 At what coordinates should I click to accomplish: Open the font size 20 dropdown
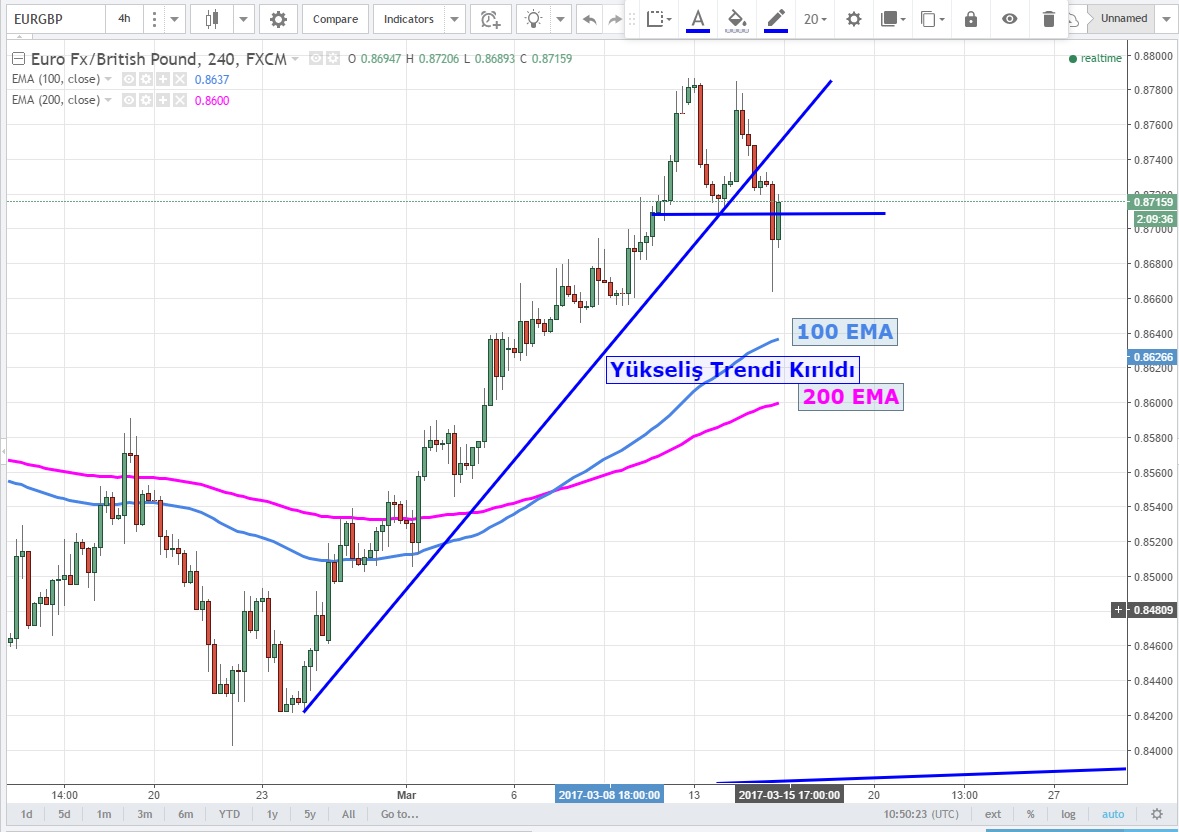click(814, 19)
